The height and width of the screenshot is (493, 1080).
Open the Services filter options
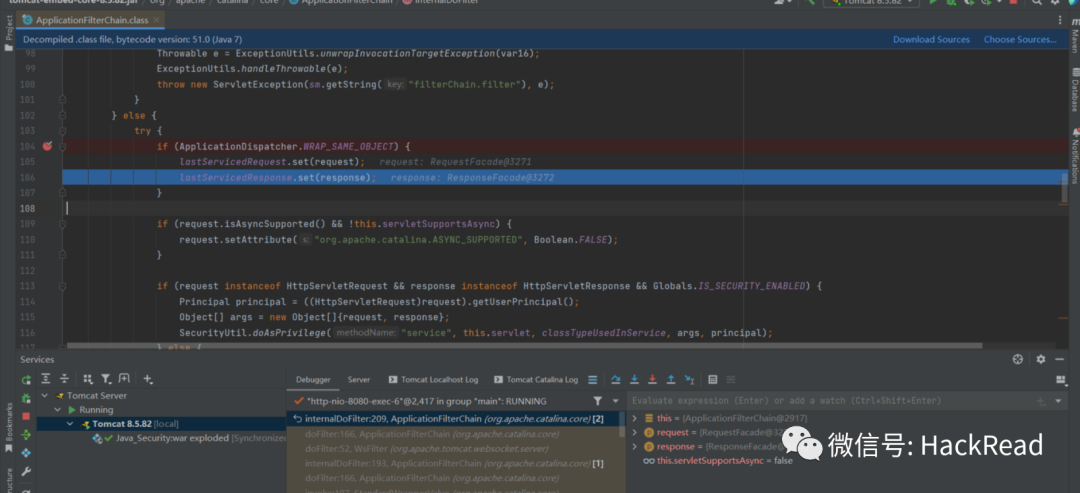pyautogui.click(x=106, y=379)
